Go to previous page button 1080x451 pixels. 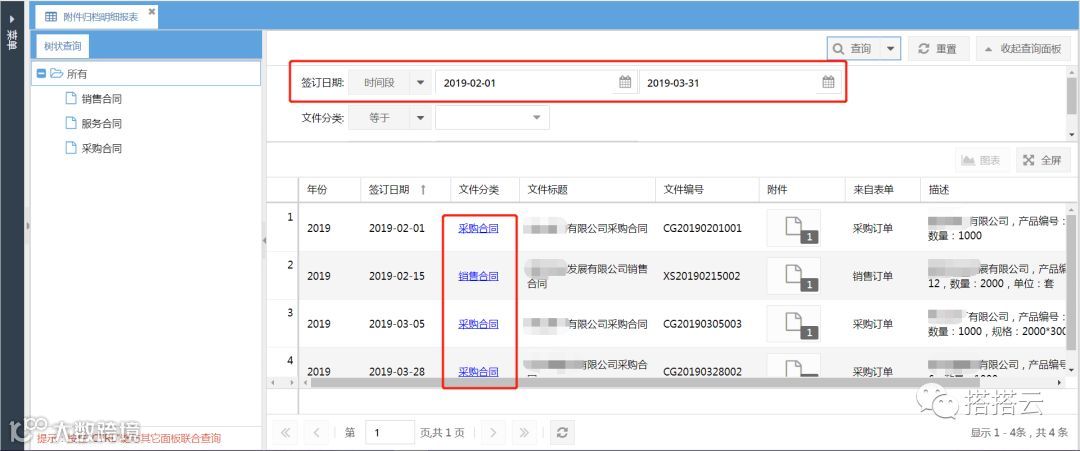click(316, 432)
